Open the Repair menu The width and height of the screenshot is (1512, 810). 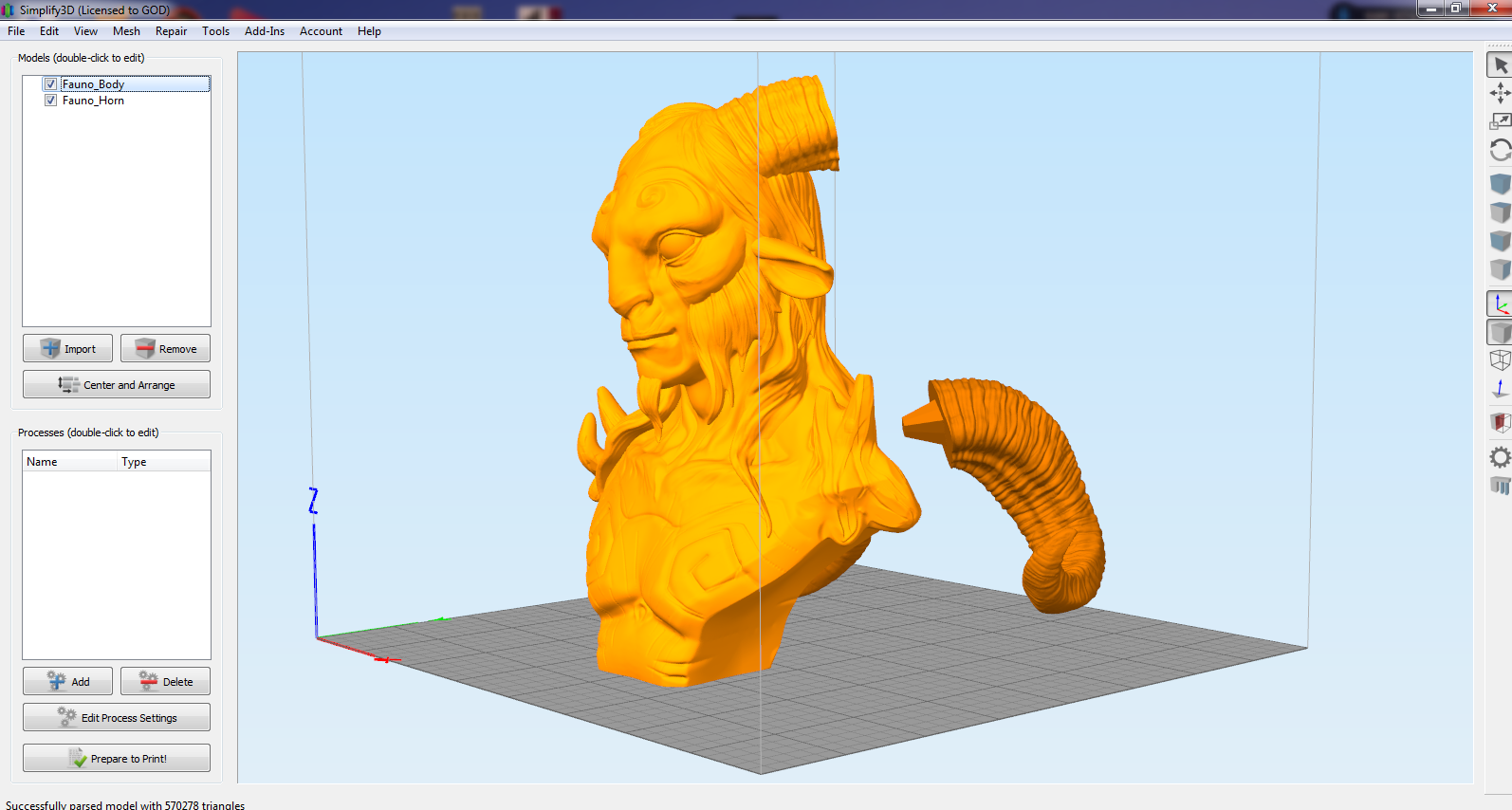(171, 31)
